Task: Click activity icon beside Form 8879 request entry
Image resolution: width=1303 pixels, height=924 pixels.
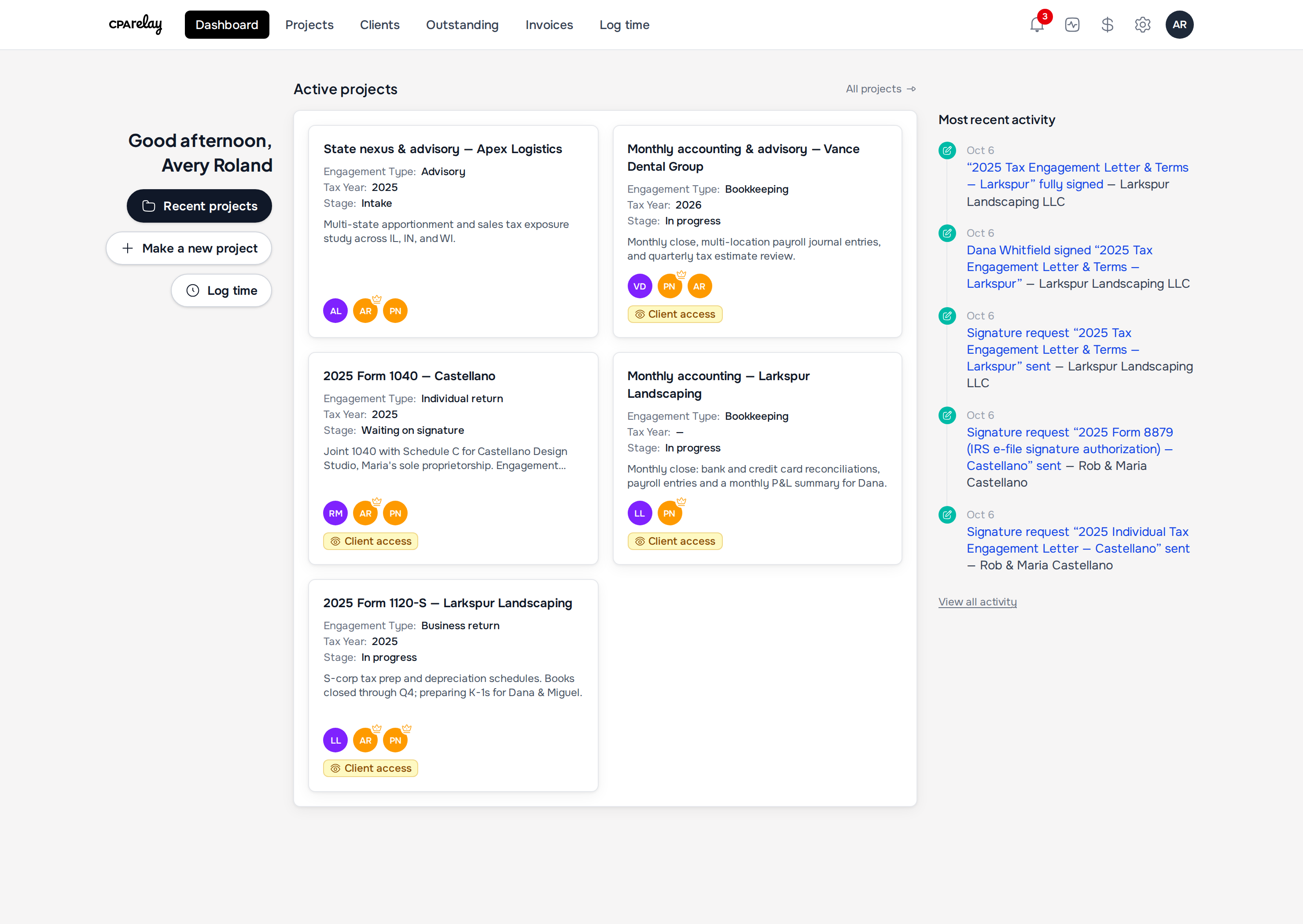Action: (946, 415)
